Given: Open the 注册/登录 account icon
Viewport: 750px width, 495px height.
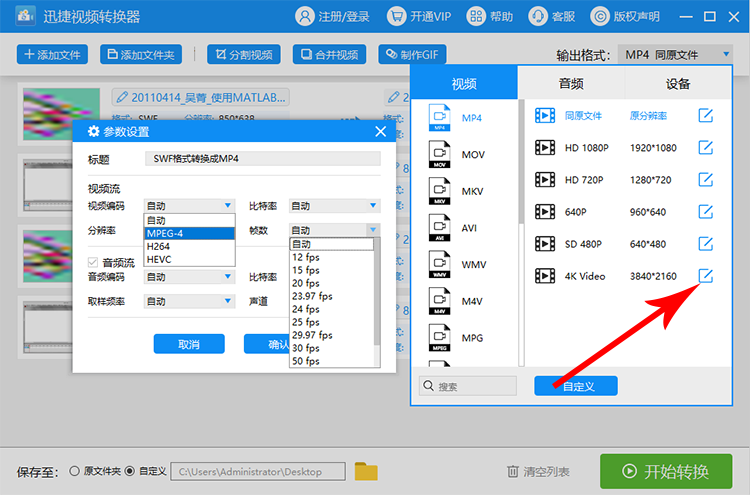Looking at the screenshot, I should (305, 16).
